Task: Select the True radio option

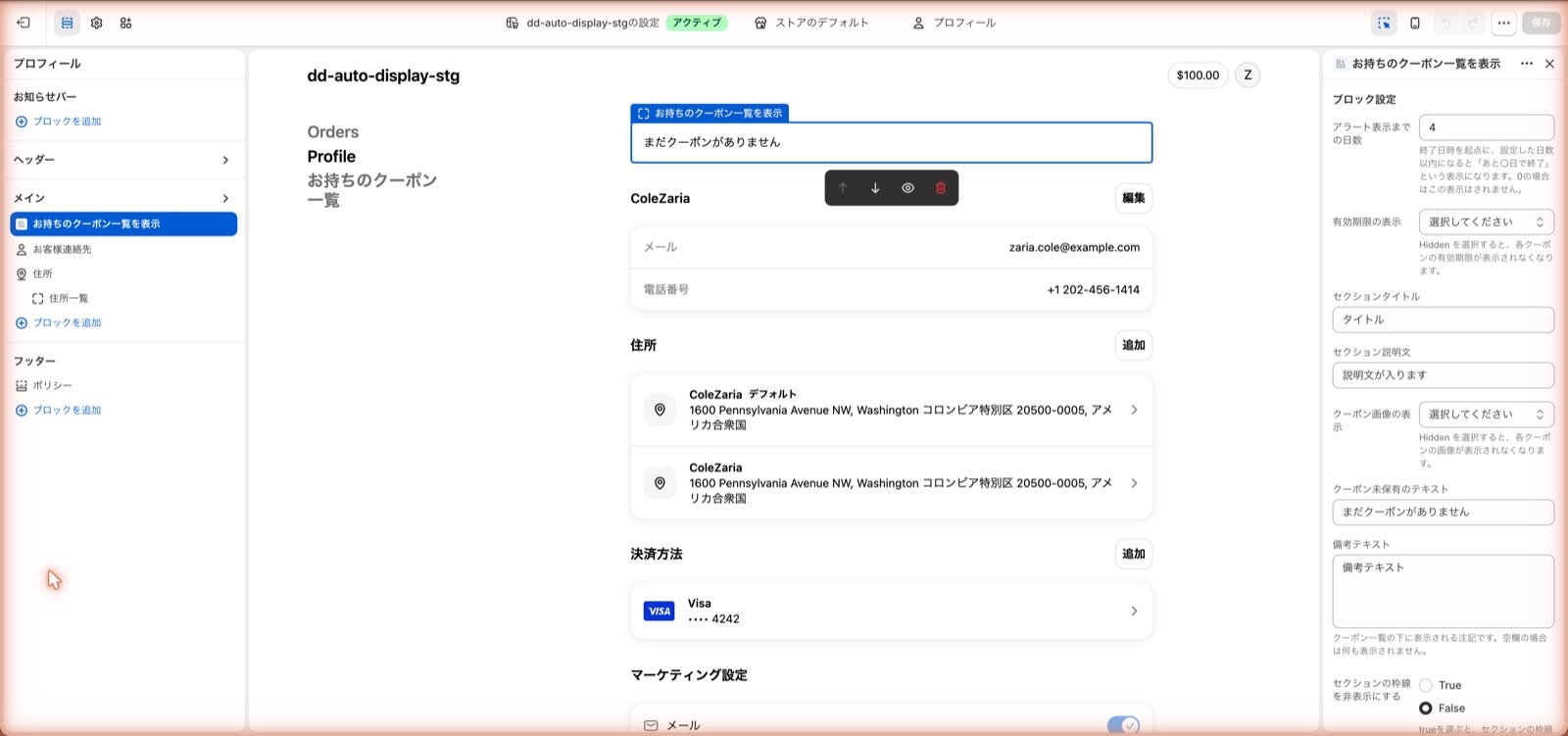Action: [1426, 685]
